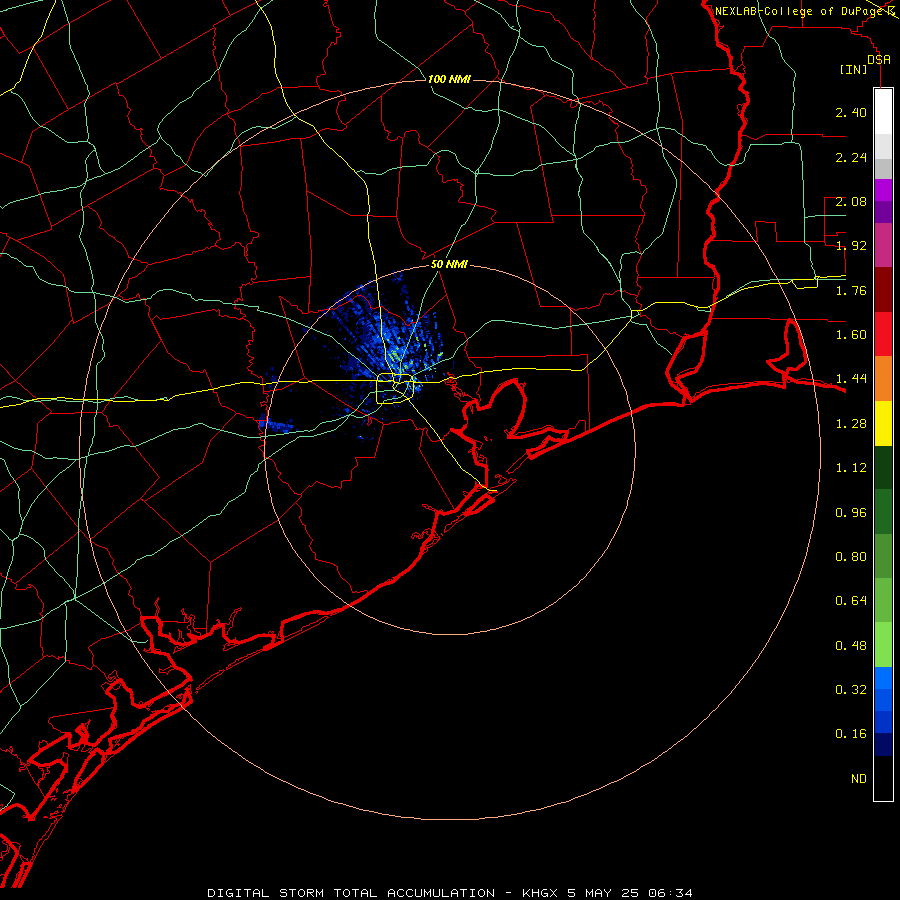The width and height of the screenshot is (900, 900).
Task: Click the 2.24 legend value
Action: 851,157
